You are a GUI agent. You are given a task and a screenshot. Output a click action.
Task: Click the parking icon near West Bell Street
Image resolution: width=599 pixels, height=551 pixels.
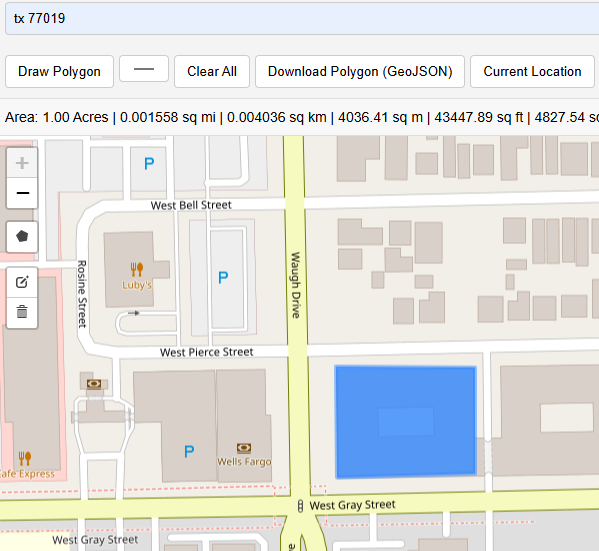149,164
